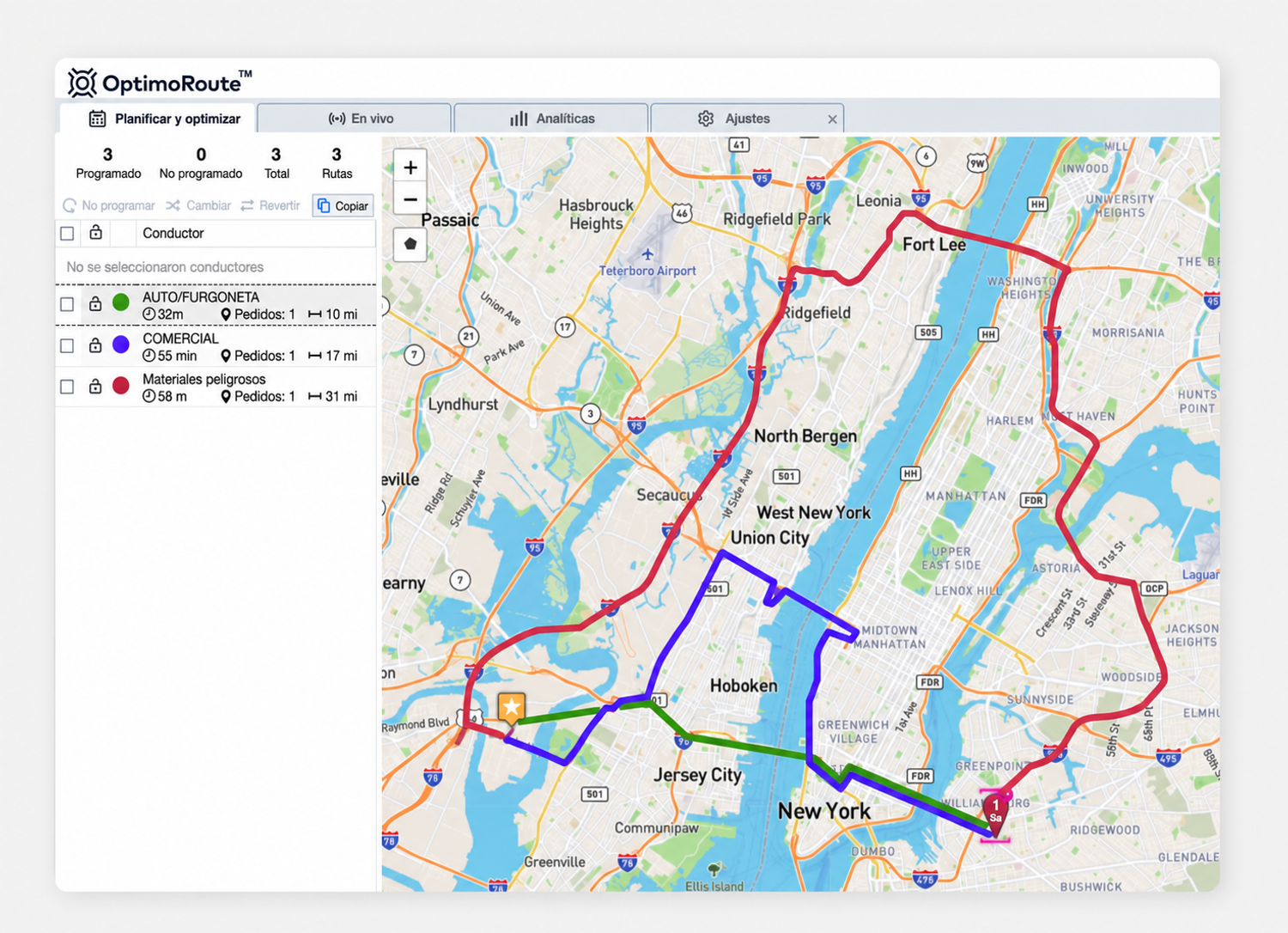The image size is (1288, 933).
Task: Check the Materiales peligrosos route checkbox
Action: pos(67,387)
